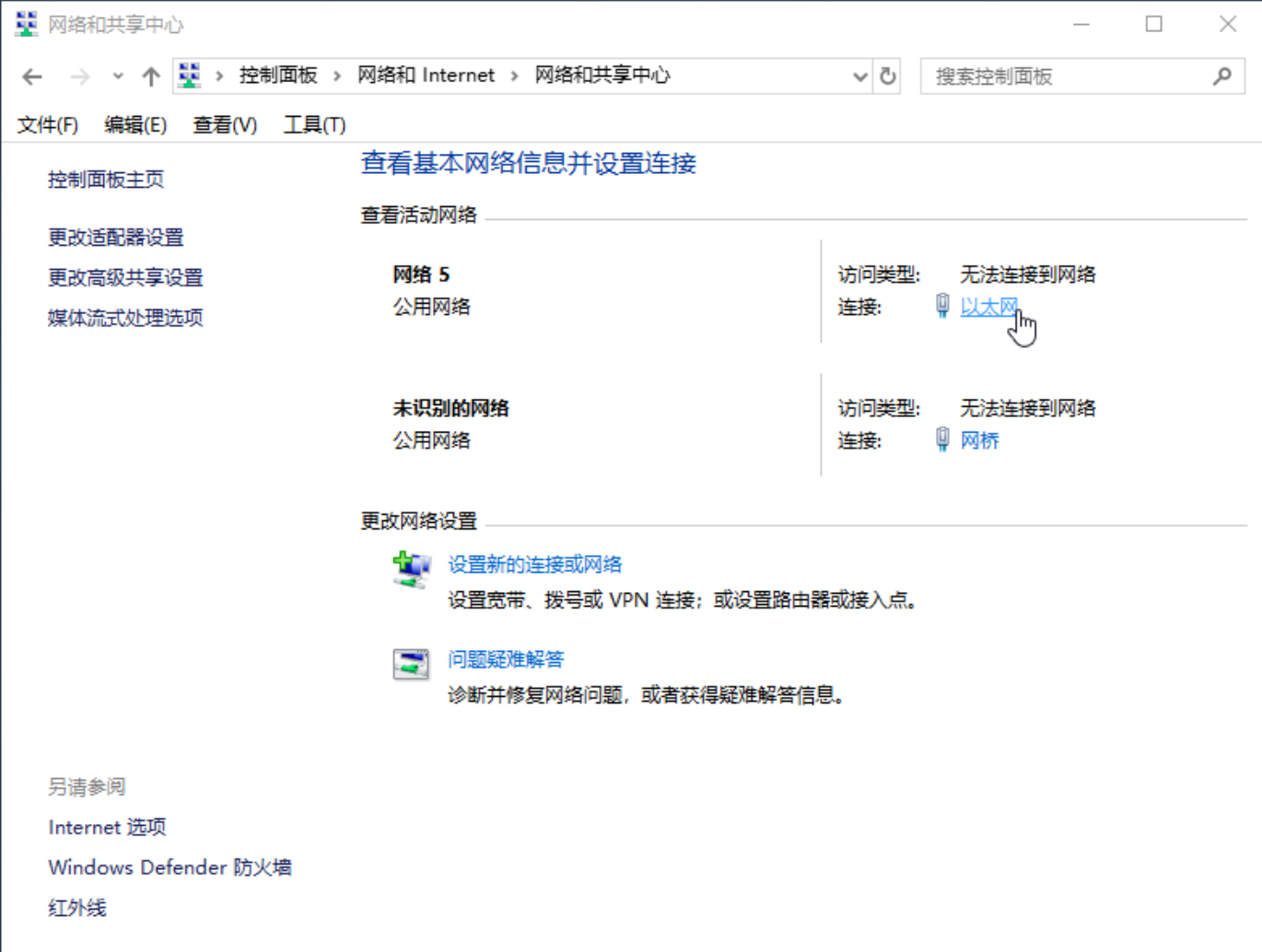The image size is (1262, 952).
Task: Click the adapter icon beside 网桥
Action: (x=942, y=440)
